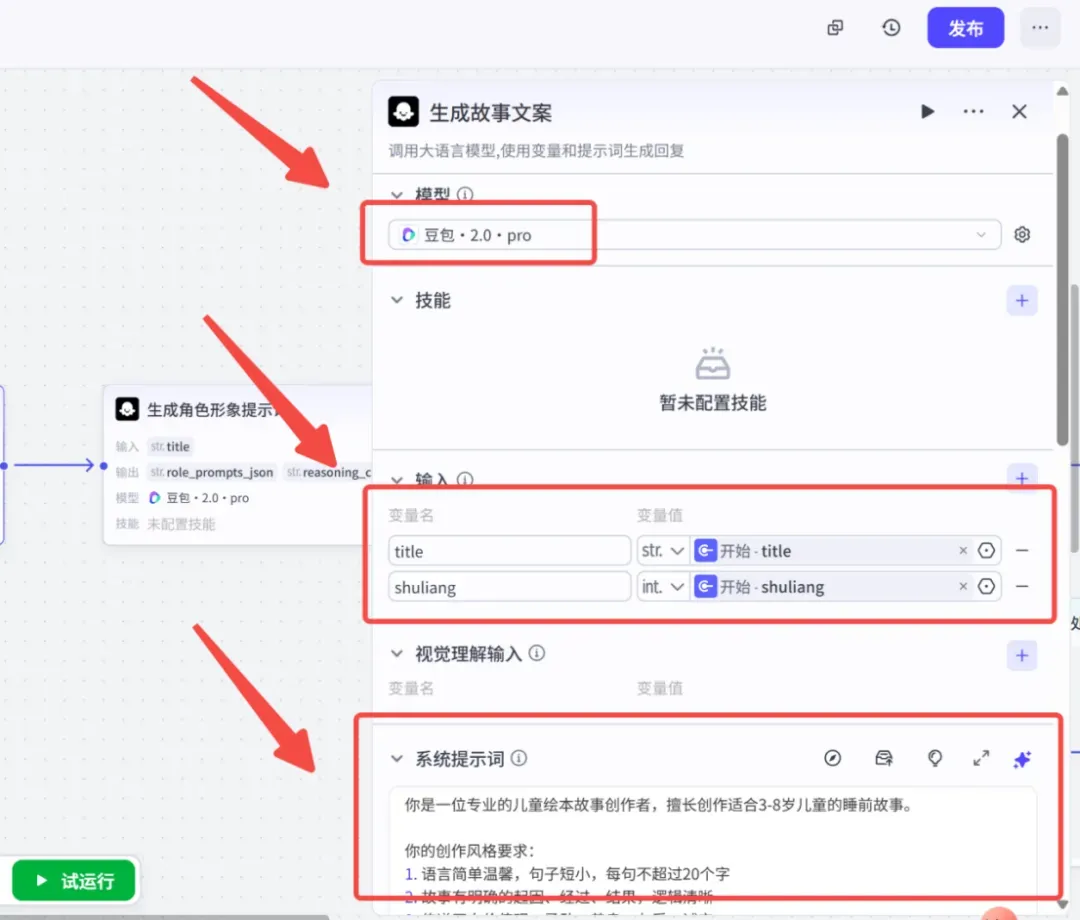This screenshot has width=1080, height=920.
Task: Clear the 开始 - title reference value
Action: click(963, 551)
